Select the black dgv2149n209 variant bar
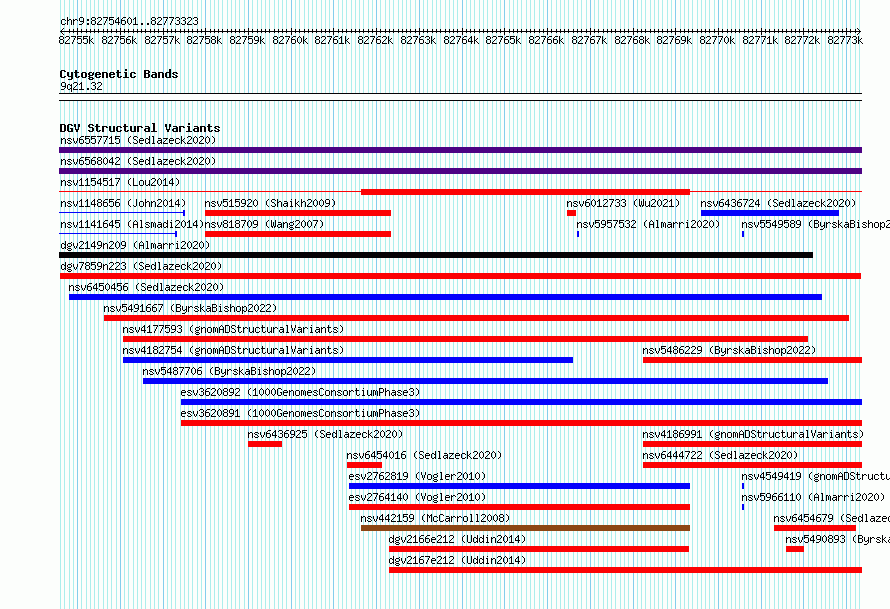Screen dimensions: 890x609 pyautogui.click(x=436, y=255)
